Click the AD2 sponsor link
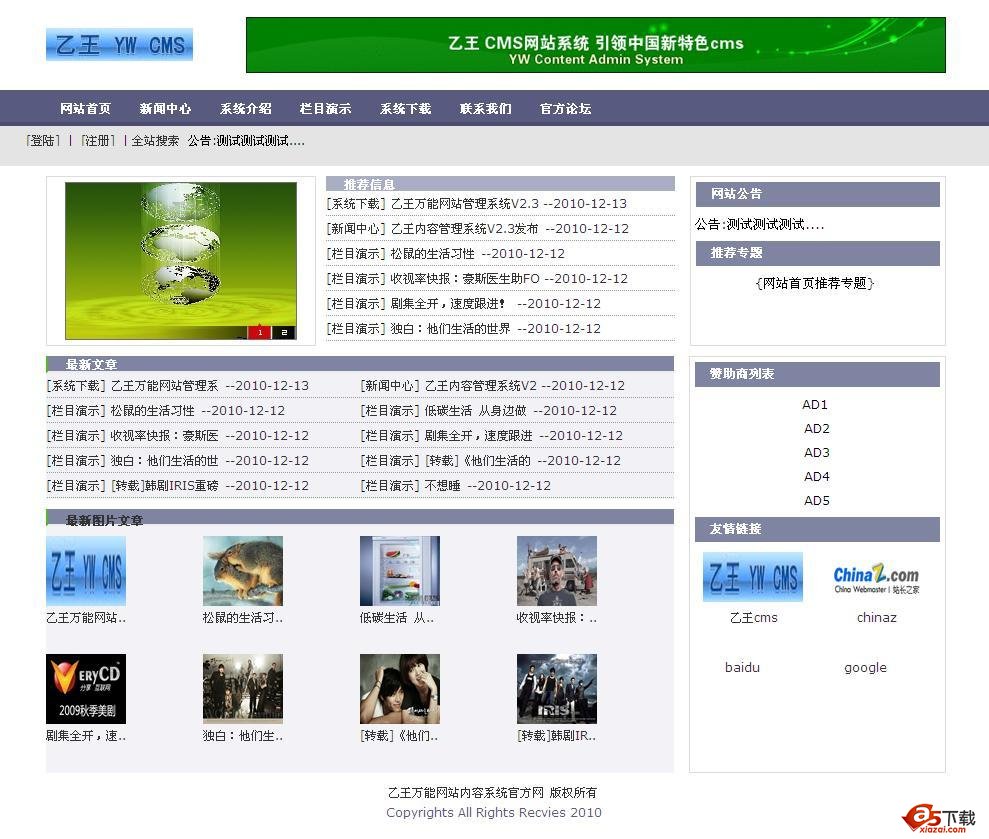 coord(817,428)
